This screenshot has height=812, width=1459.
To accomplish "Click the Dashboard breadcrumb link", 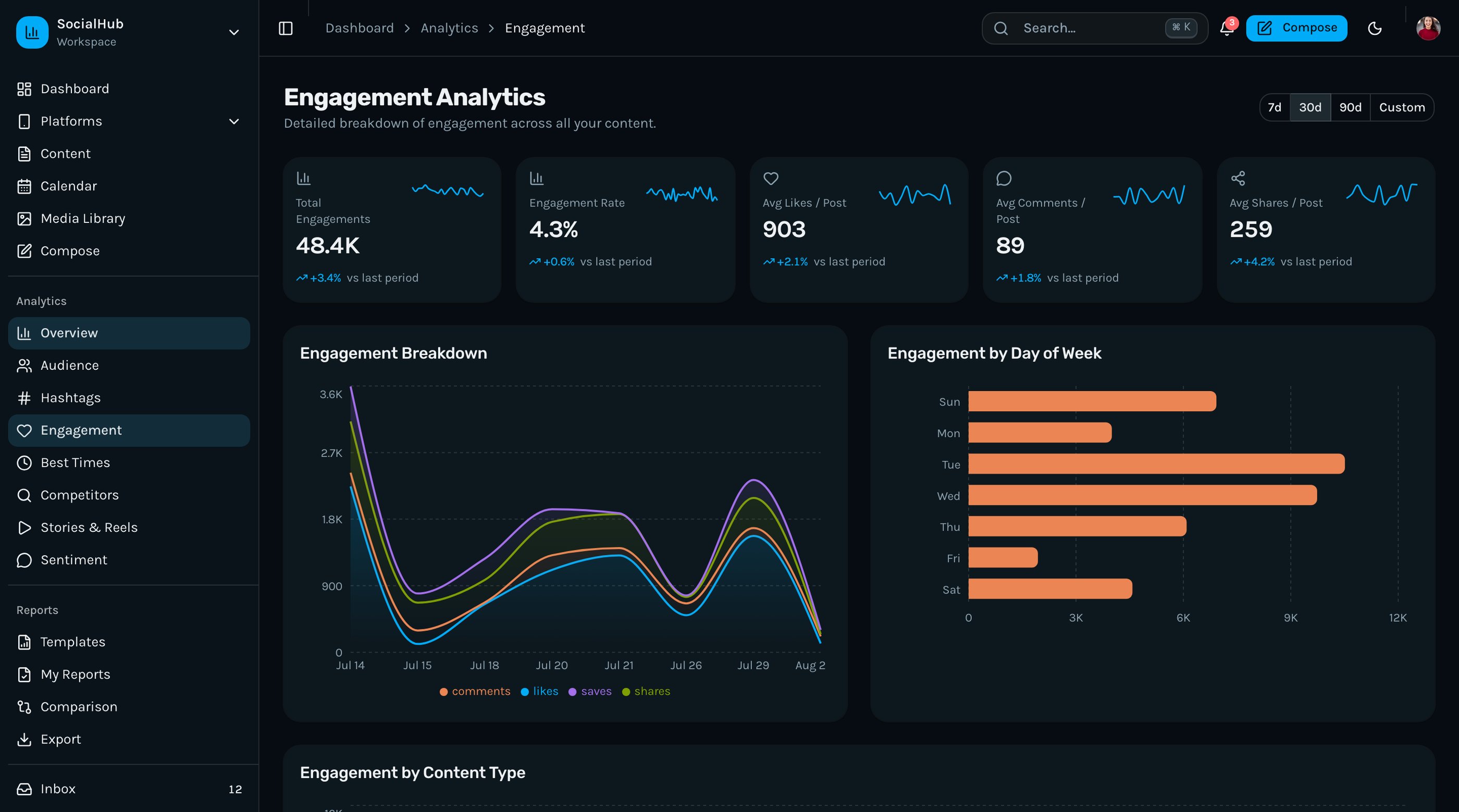I will point(359,28).
